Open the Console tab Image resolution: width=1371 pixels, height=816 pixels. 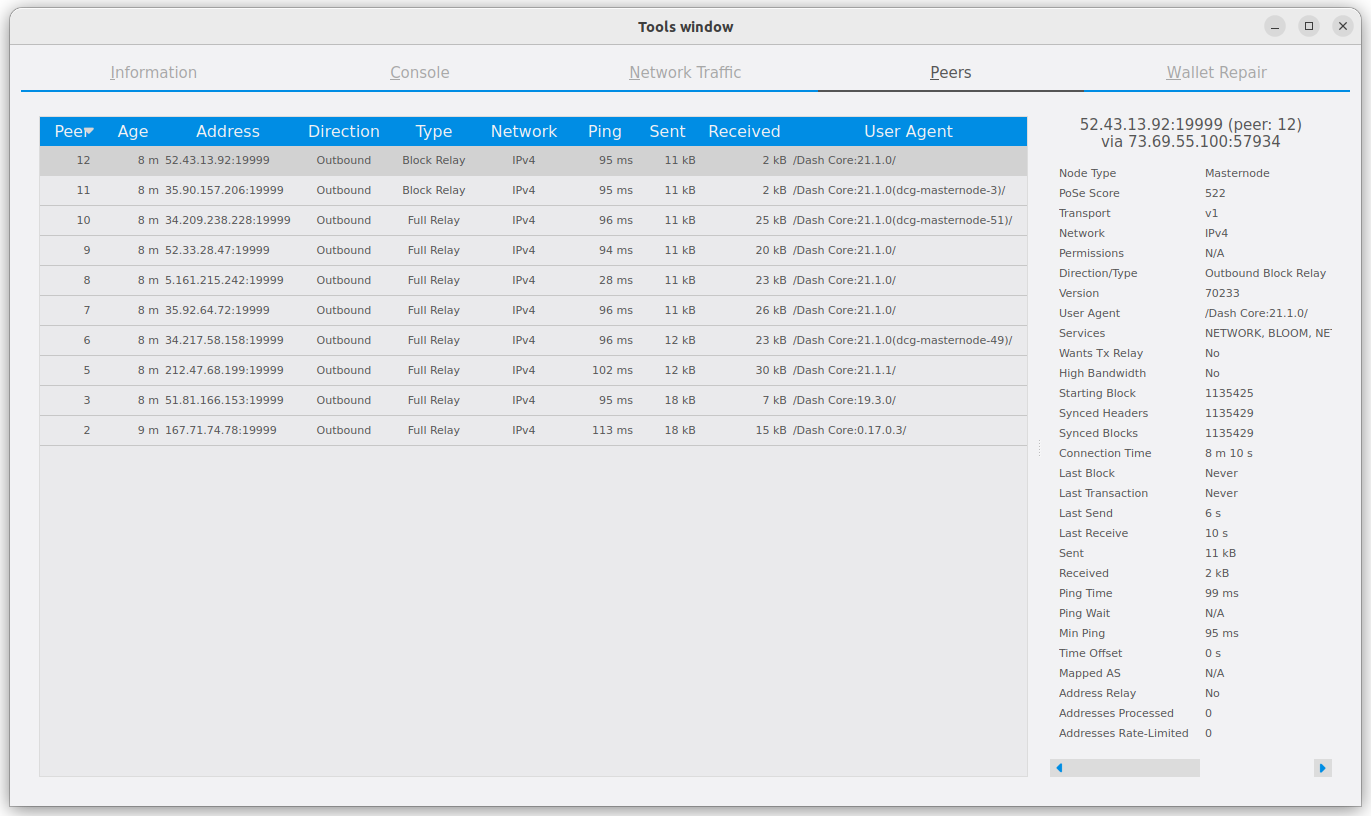click(419, 72)
